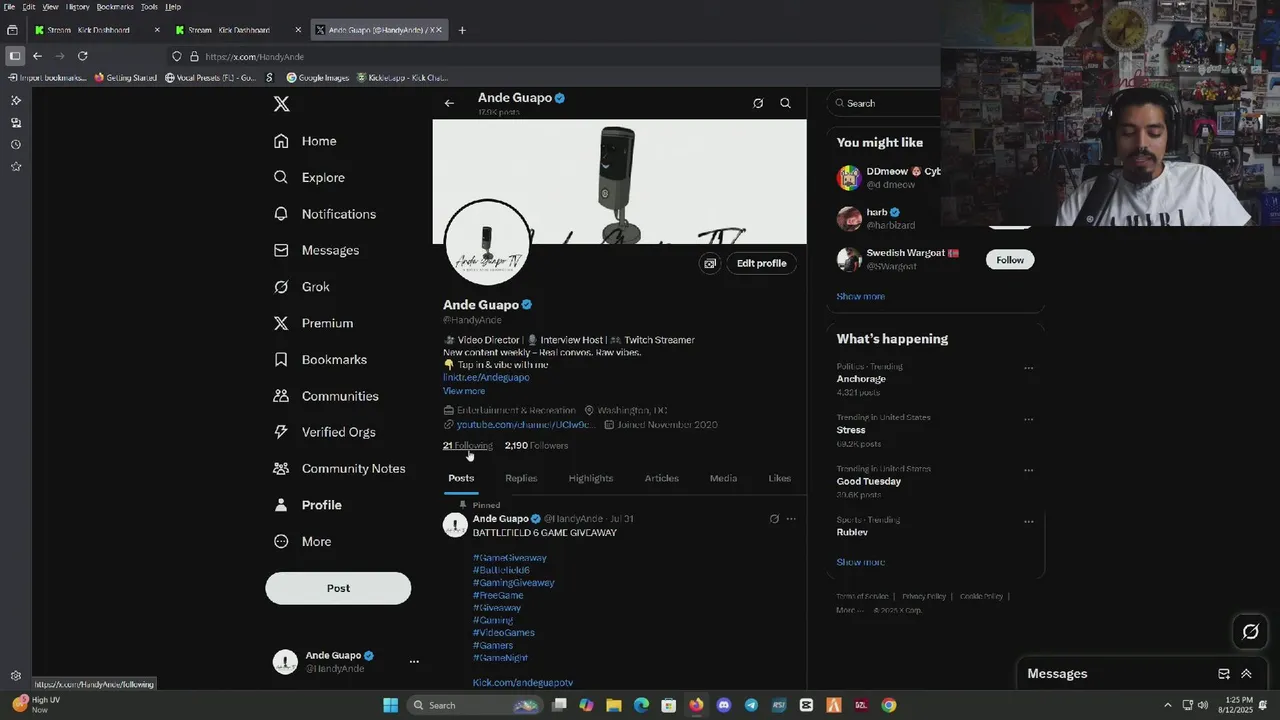Open options dots for Good Tuesday trend
The image size is (1280, 720).
coord(1028,470)
